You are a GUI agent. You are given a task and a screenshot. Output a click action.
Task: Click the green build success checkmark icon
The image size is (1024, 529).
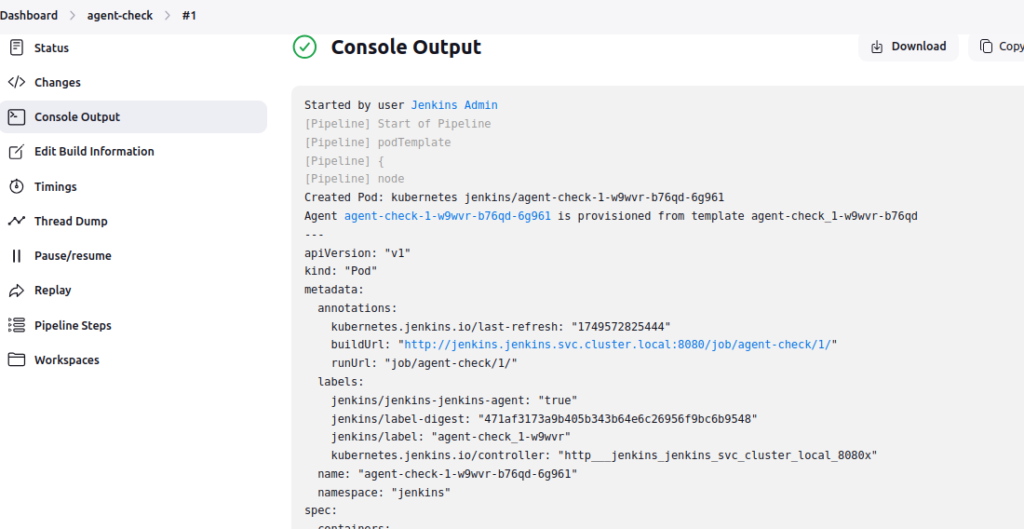(304, 47)
